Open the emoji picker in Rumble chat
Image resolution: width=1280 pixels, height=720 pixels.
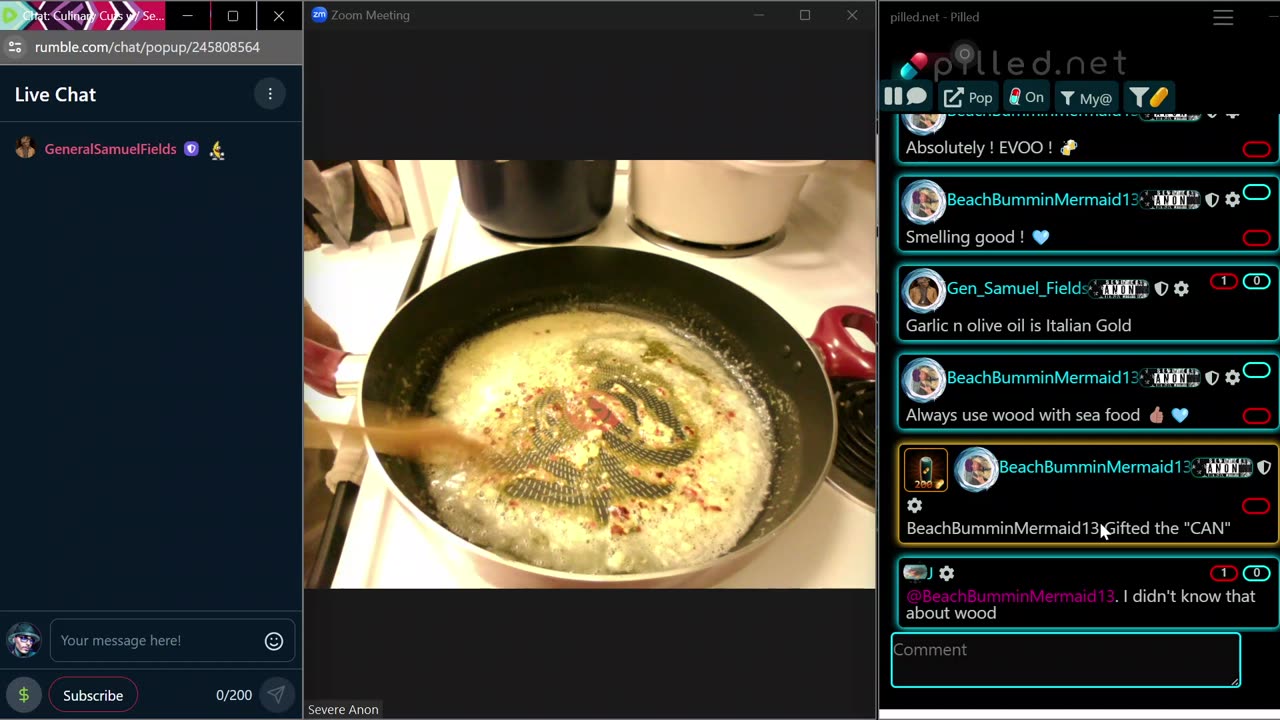tap(274, 641)
